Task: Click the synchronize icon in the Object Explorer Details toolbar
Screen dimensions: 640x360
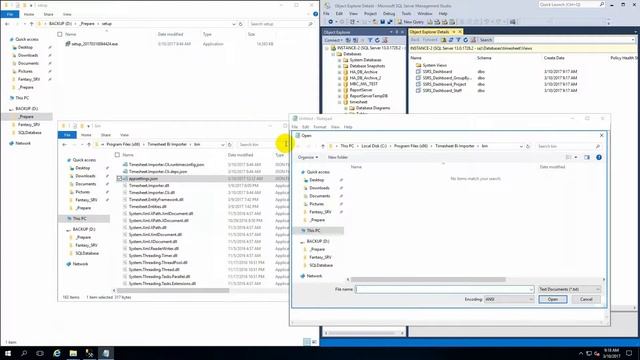Action: [451, 40]
